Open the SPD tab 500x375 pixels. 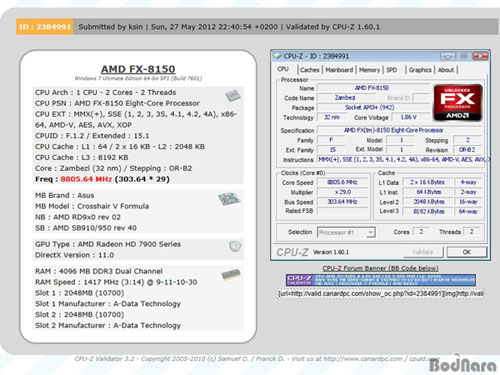[392, 70]
